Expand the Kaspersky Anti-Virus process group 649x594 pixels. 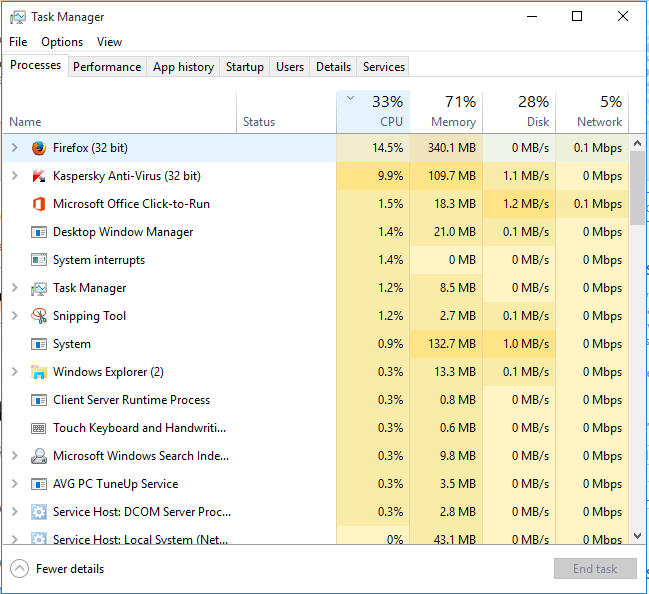15,176
